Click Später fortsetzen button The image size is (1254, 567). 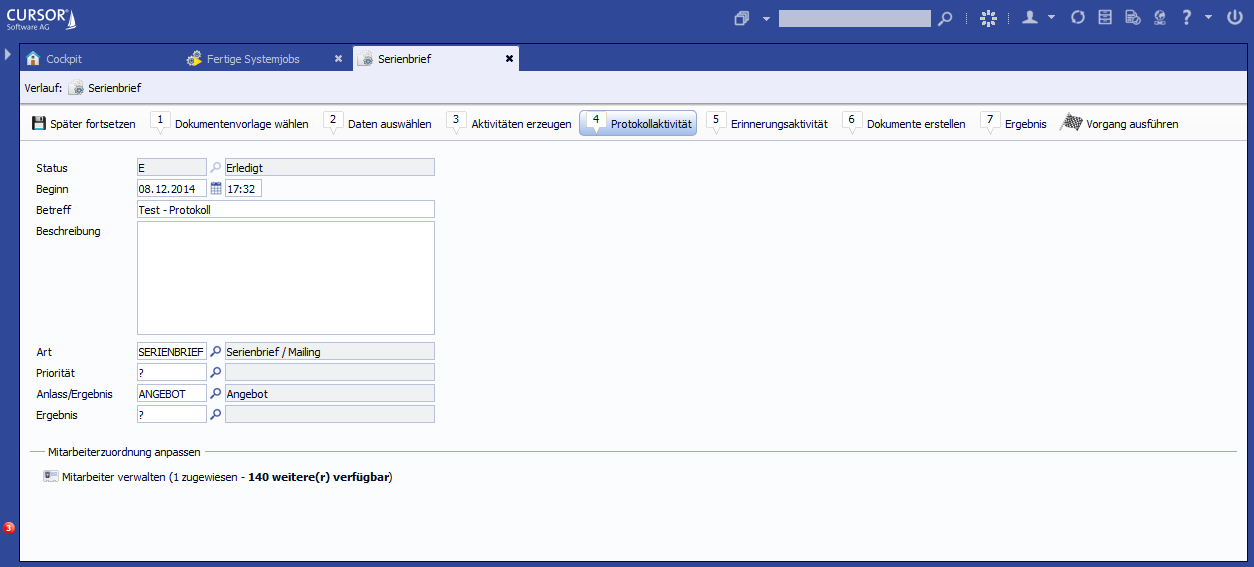click(83, 124)
